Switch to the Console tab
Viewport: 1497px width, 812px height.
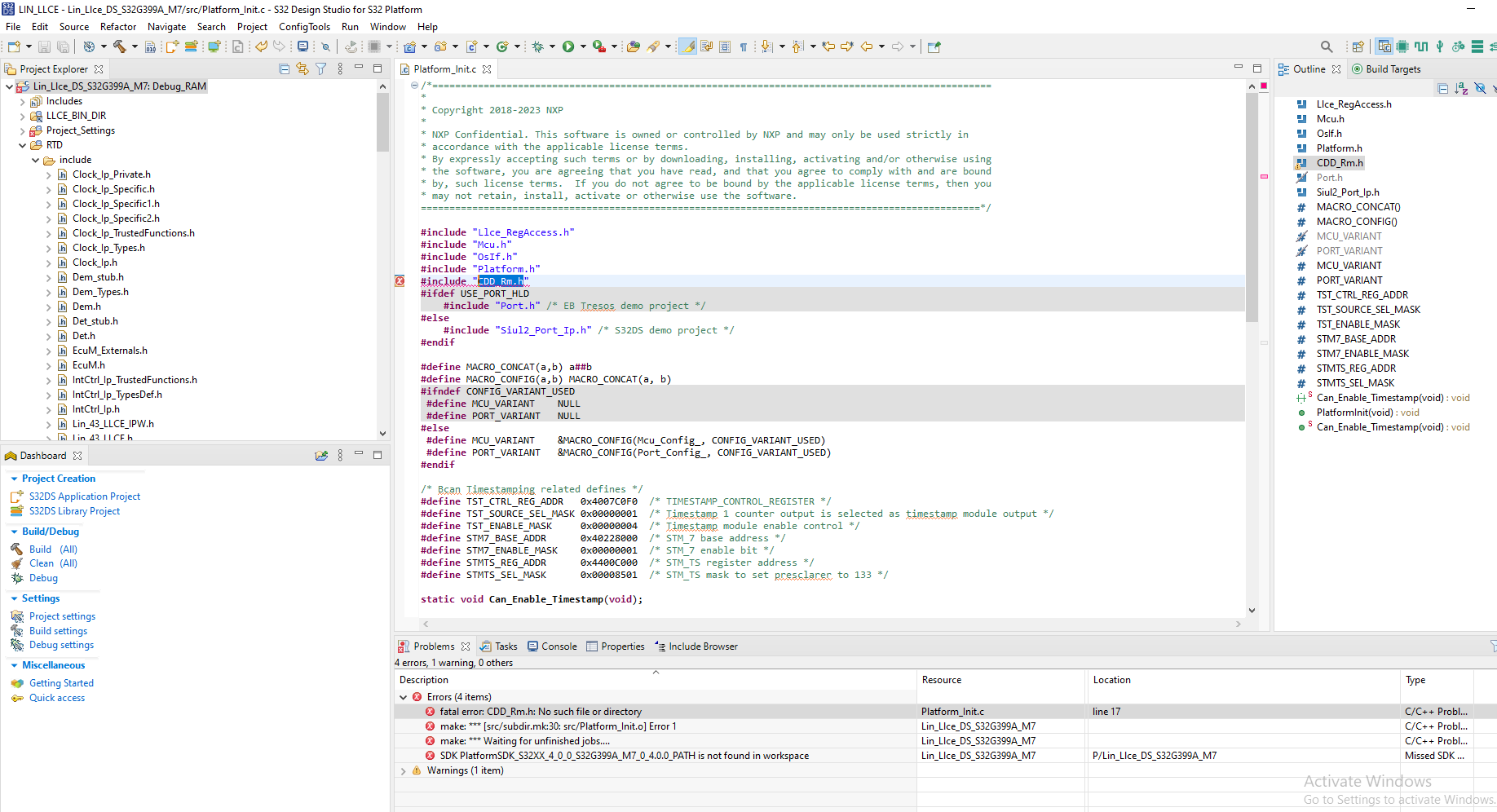pos(559,646)
